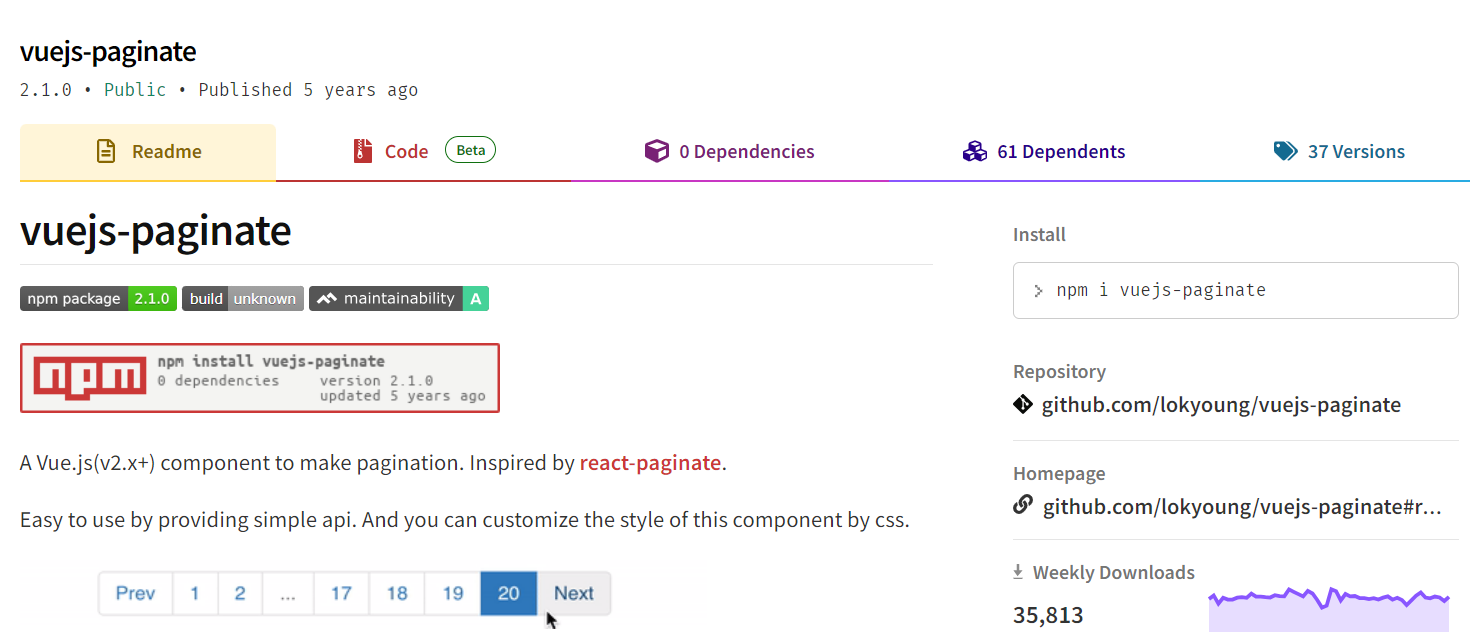Open the github.com/lokyoung/vuejs-paginate repository link
This screenshot has width=1470, height=632.
point(1221,405)
